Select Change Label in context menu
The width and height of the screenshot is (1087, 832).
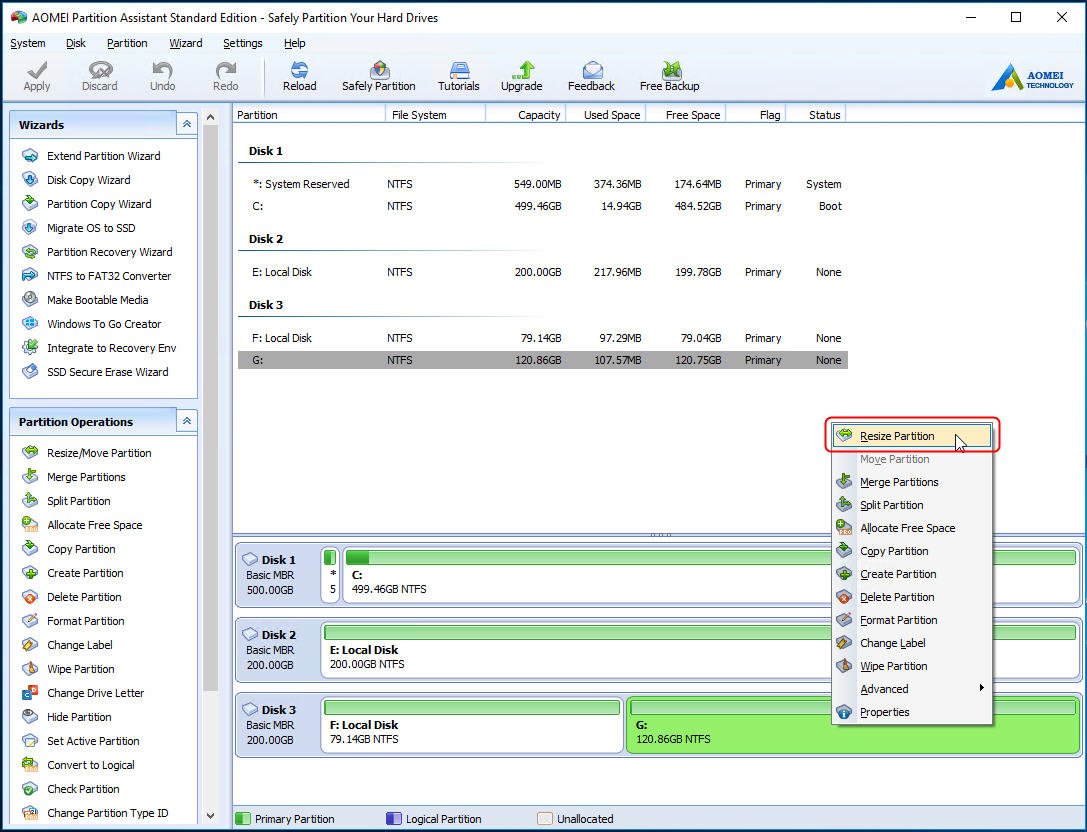click(912, 643)
